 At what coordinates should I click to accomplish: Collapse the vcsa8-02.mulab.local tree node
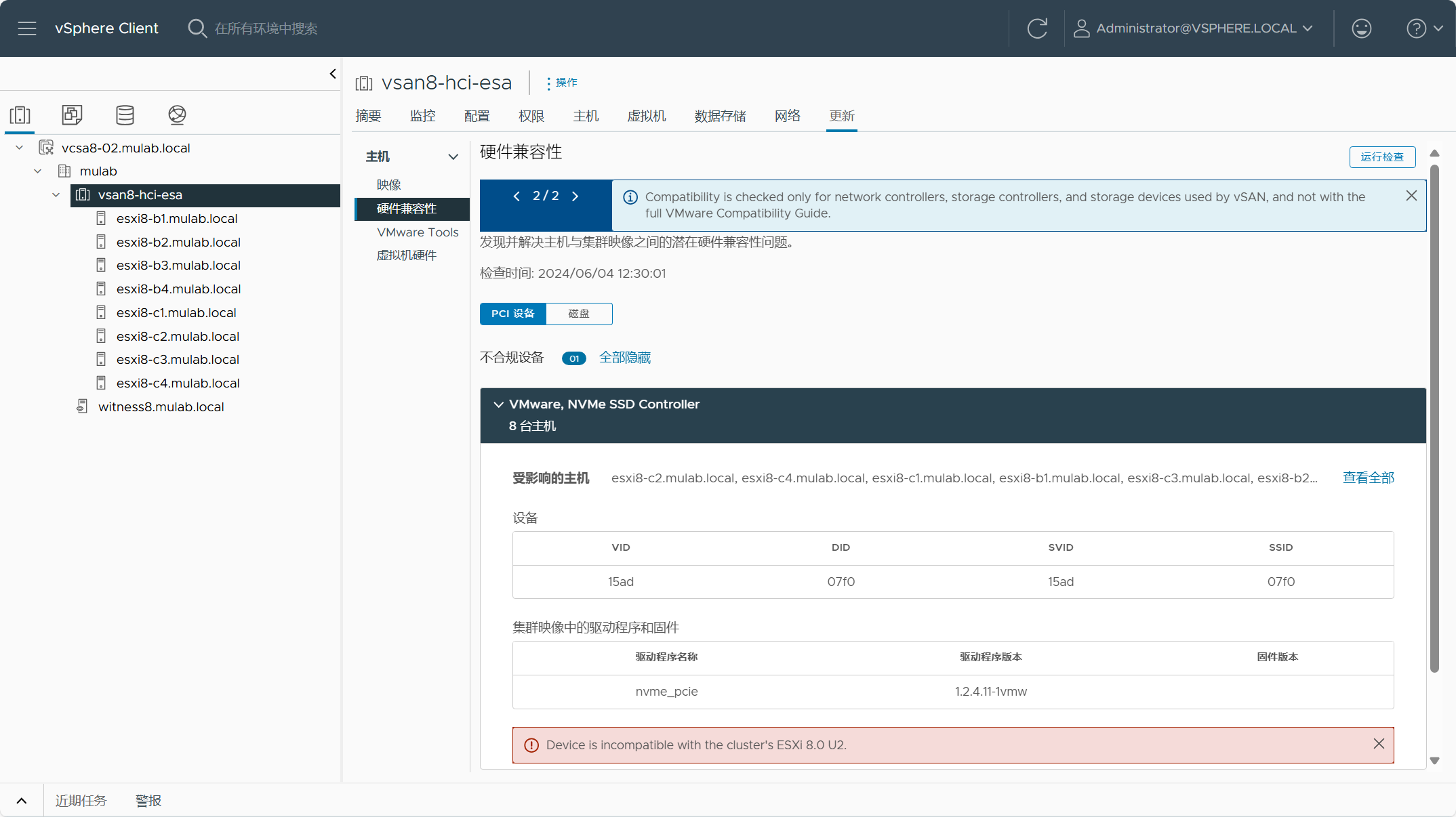coord(20,148)
